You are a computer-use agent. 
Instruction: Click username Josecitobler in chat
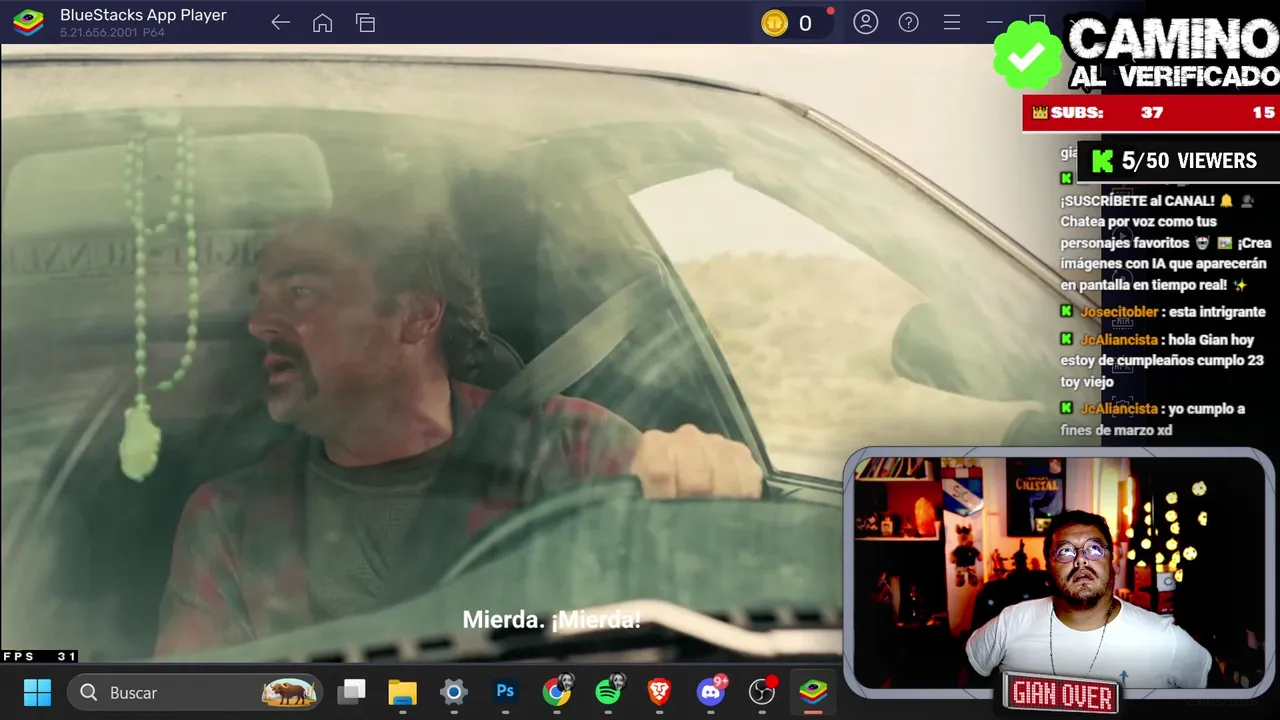click(x=1119, y=312)
